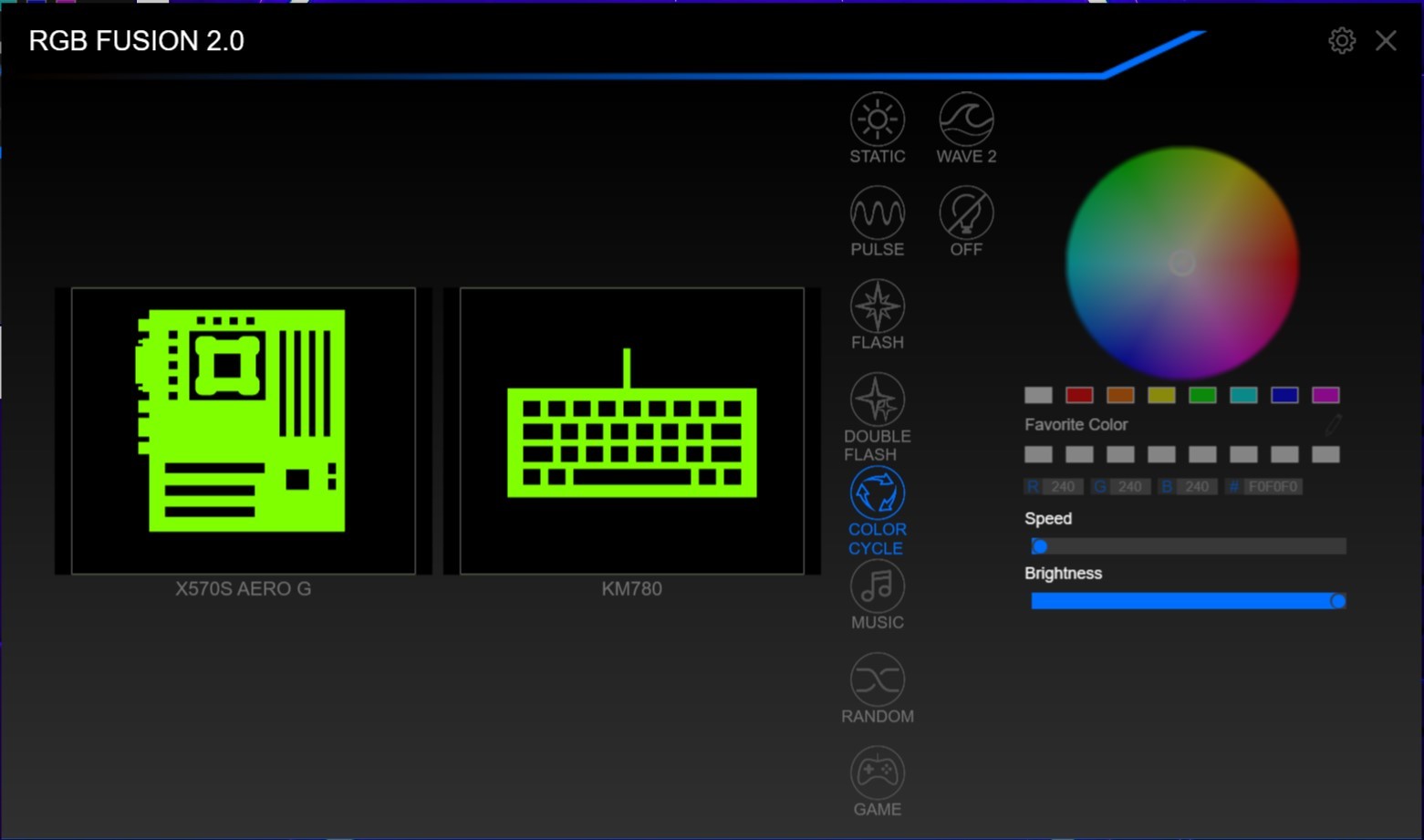The image size is (1424, 840).
Task: Select the third Favorite Color slot
Action: click(1120, 454)
